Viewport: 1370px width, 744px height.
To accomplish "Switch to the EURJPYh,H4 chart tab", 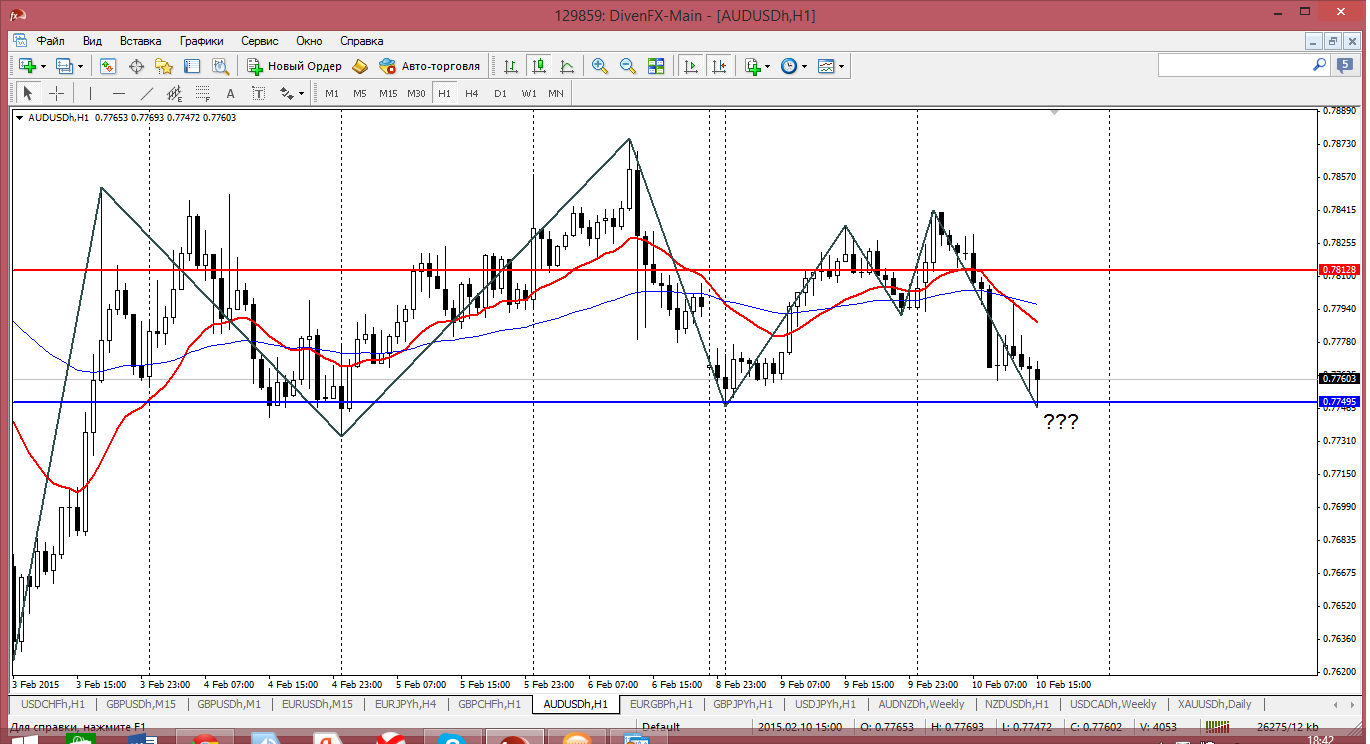I will 405,704.
